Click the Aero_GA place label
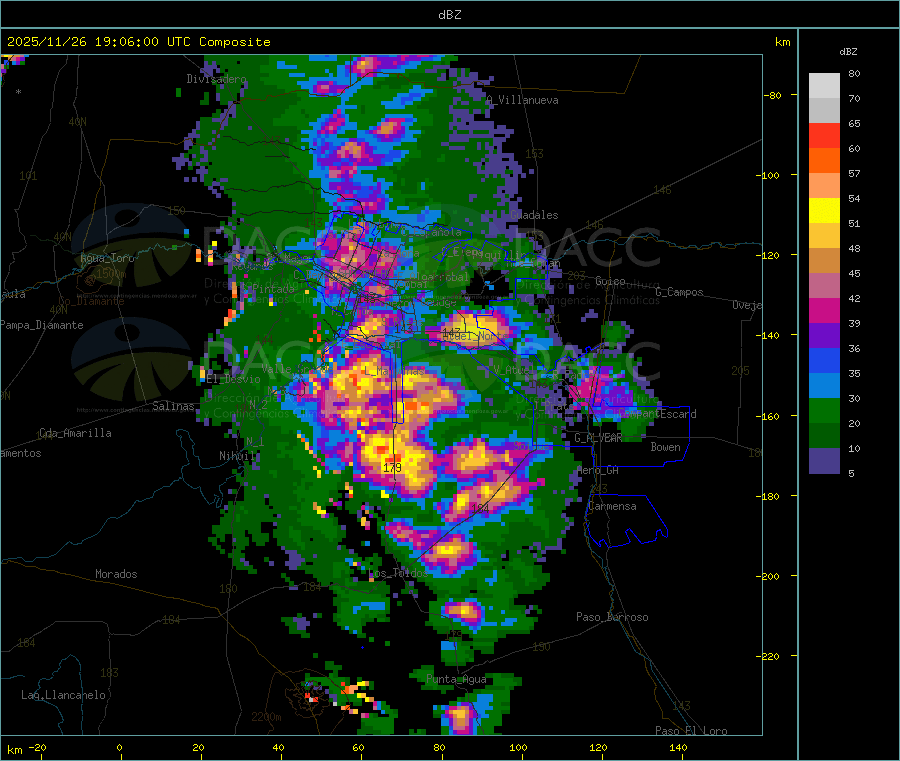 point(598,470)
